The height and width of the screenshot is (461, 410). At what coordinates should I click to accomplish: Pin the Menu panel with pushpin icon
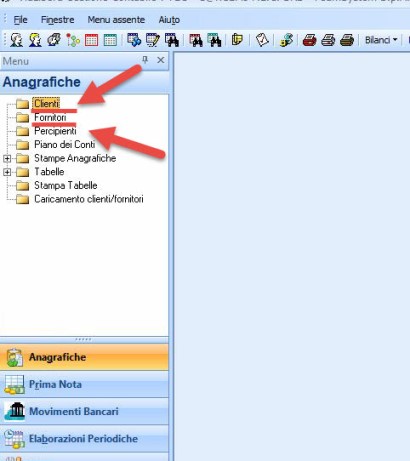click(145, 60)
